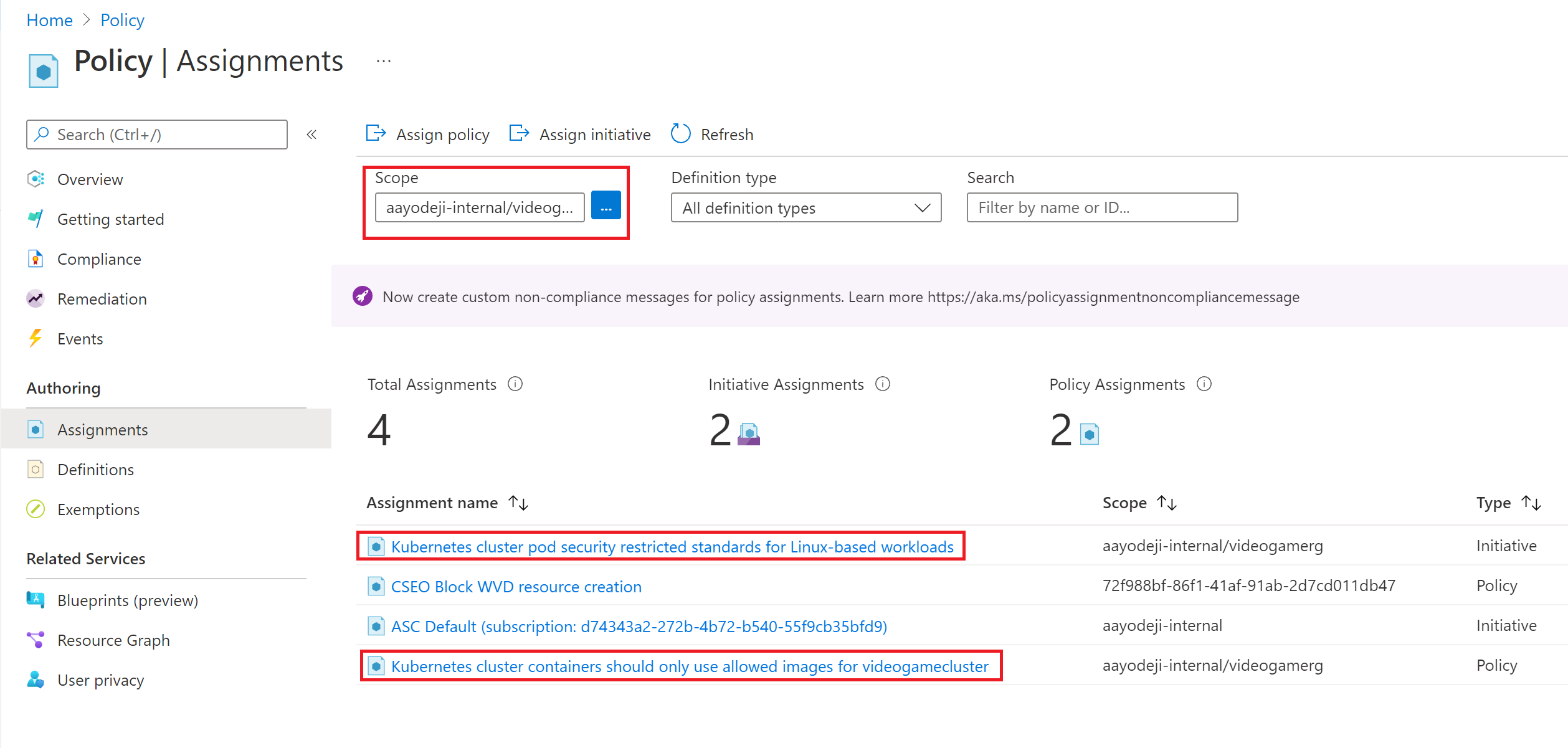Click Policy breadcrumb link

click(122, 20)
